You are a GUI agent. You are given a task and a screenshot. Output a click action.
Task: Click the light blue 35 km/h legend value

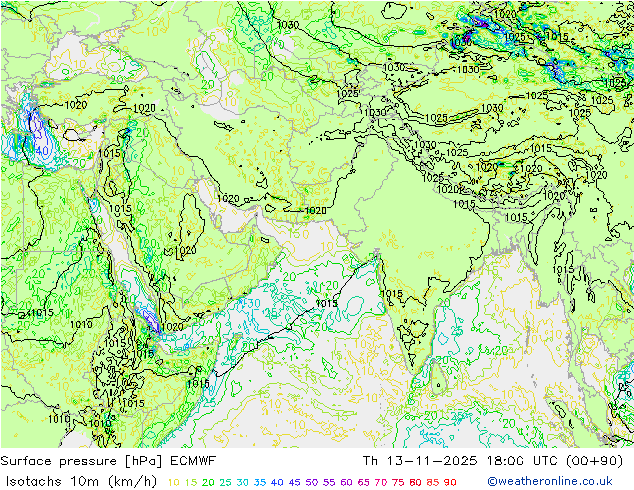tap(260, 482)
